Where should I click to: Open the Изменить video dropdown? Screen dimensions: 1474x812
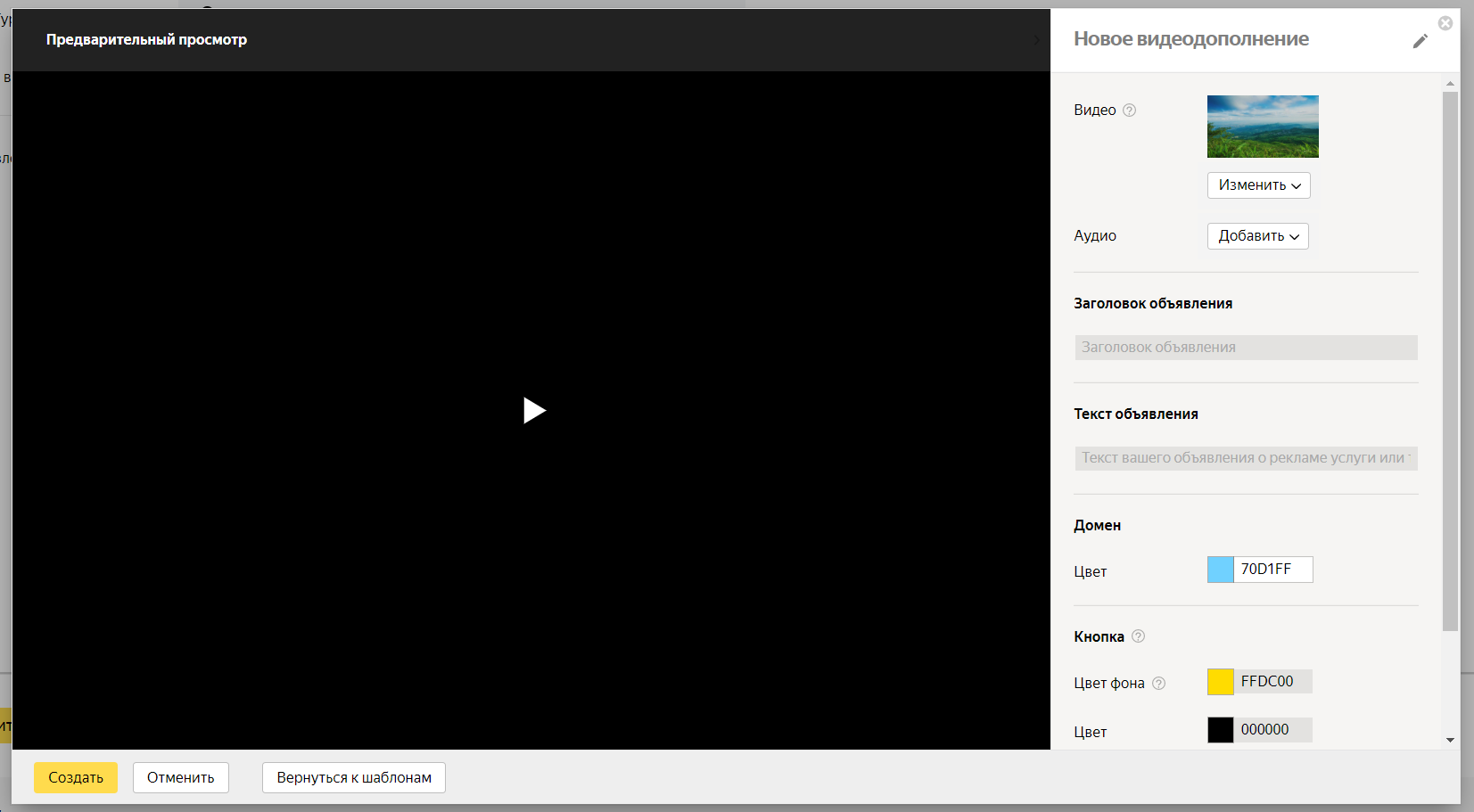pos(1258,185)
